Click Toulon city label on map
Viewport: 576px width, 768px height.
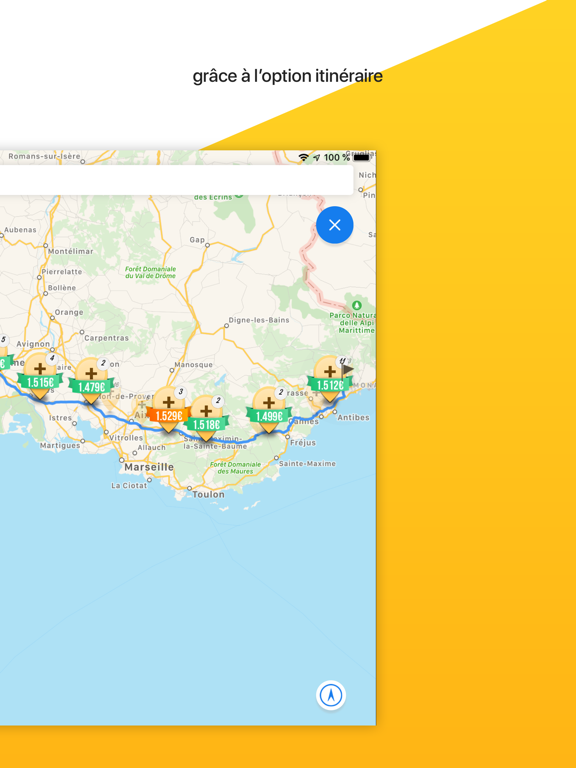coord(209,494)
